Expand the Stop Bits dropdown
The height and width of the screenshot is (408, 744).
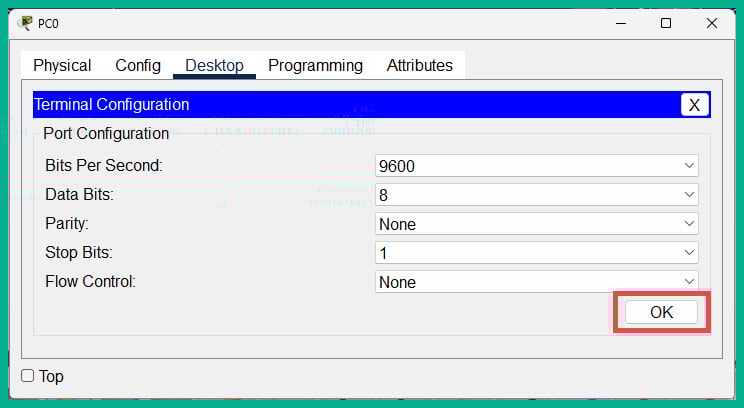pos(536,253)
